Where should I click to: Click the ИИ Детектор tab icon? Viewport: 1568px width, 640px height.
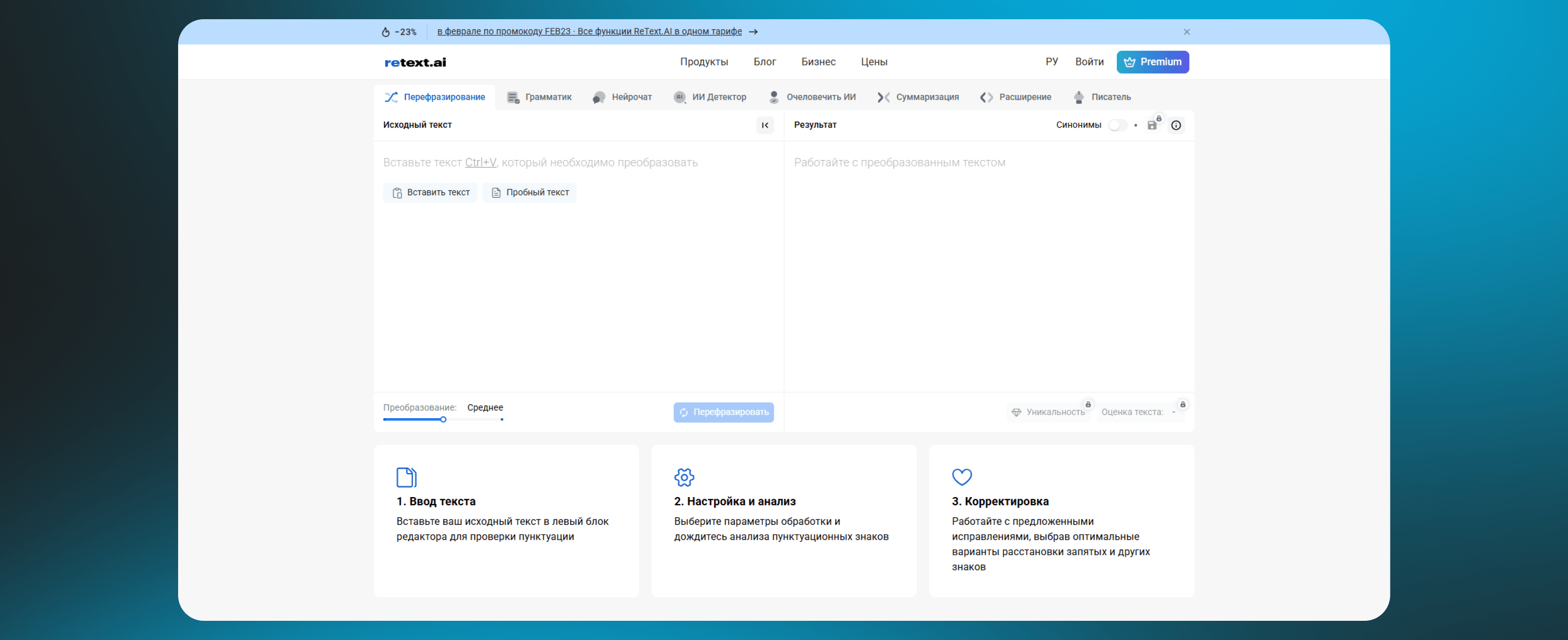[x=679, y=98]
